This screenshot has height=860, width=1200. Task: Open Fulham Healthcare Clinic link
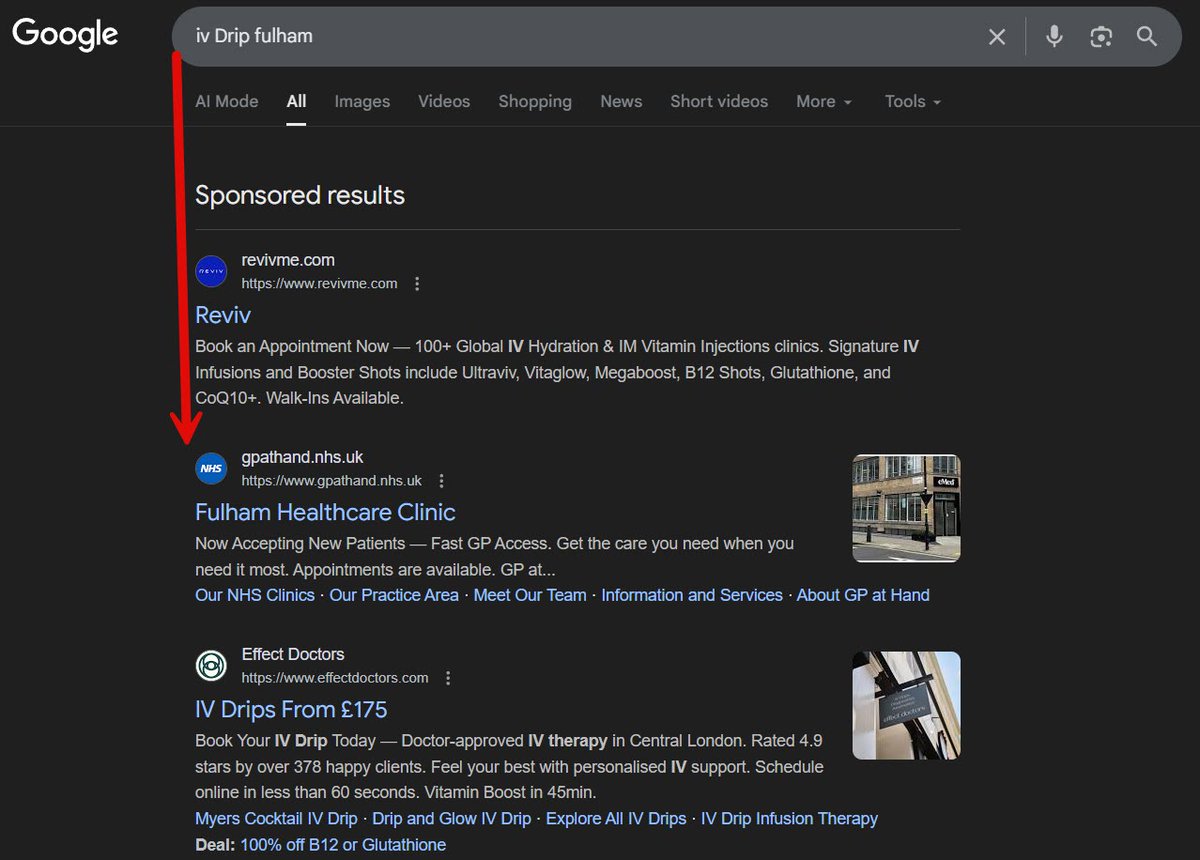pyautogui.click(x=325, y=512)
